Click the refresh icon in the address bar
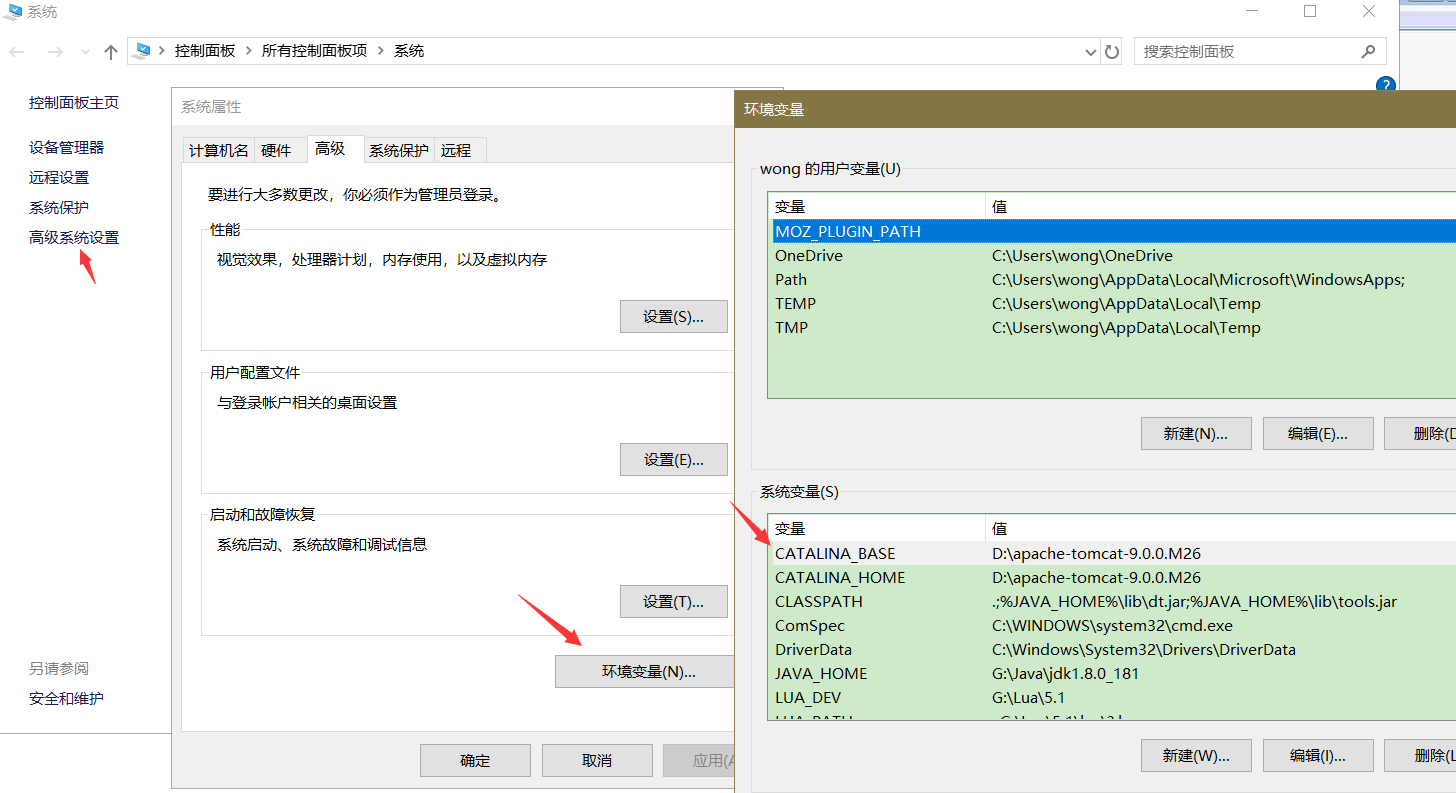 pos(1112,51)
